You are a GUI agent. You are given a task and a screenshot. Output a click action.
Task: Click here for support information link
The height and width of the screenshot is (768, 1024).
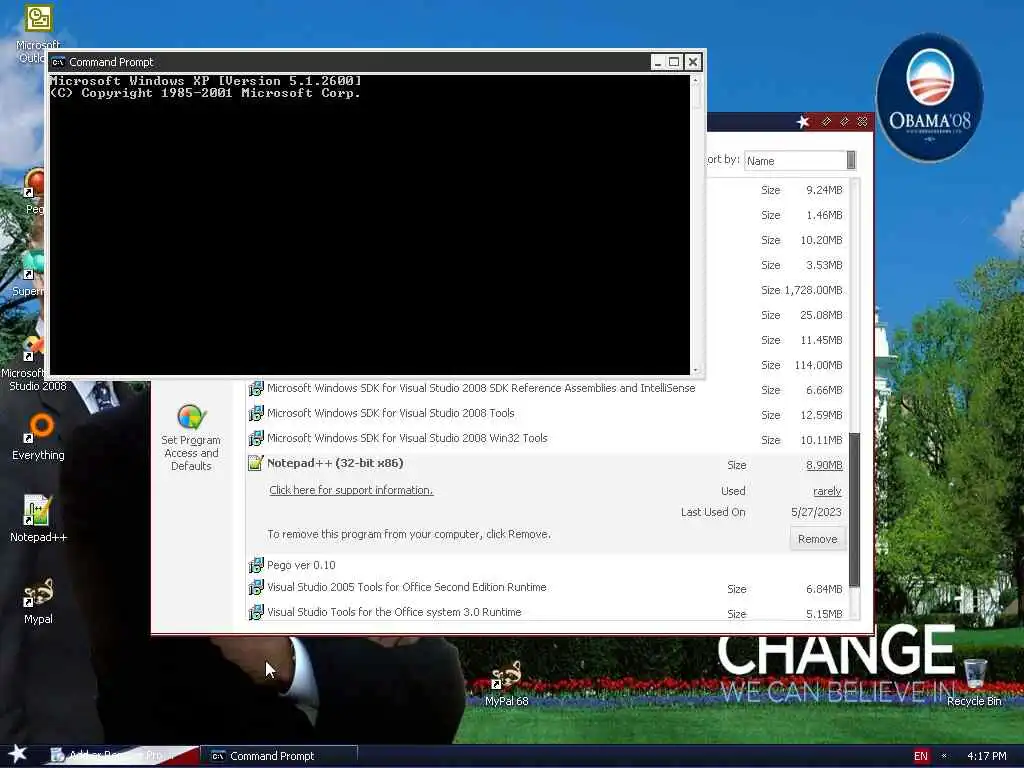click(x=351, y=490)
